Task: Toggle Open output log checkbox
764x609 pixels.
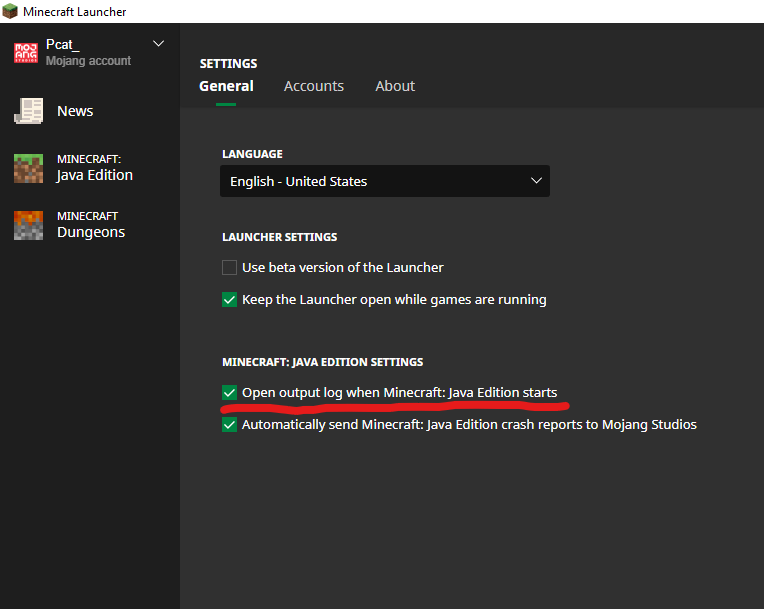Action: (x=229, y=393)
